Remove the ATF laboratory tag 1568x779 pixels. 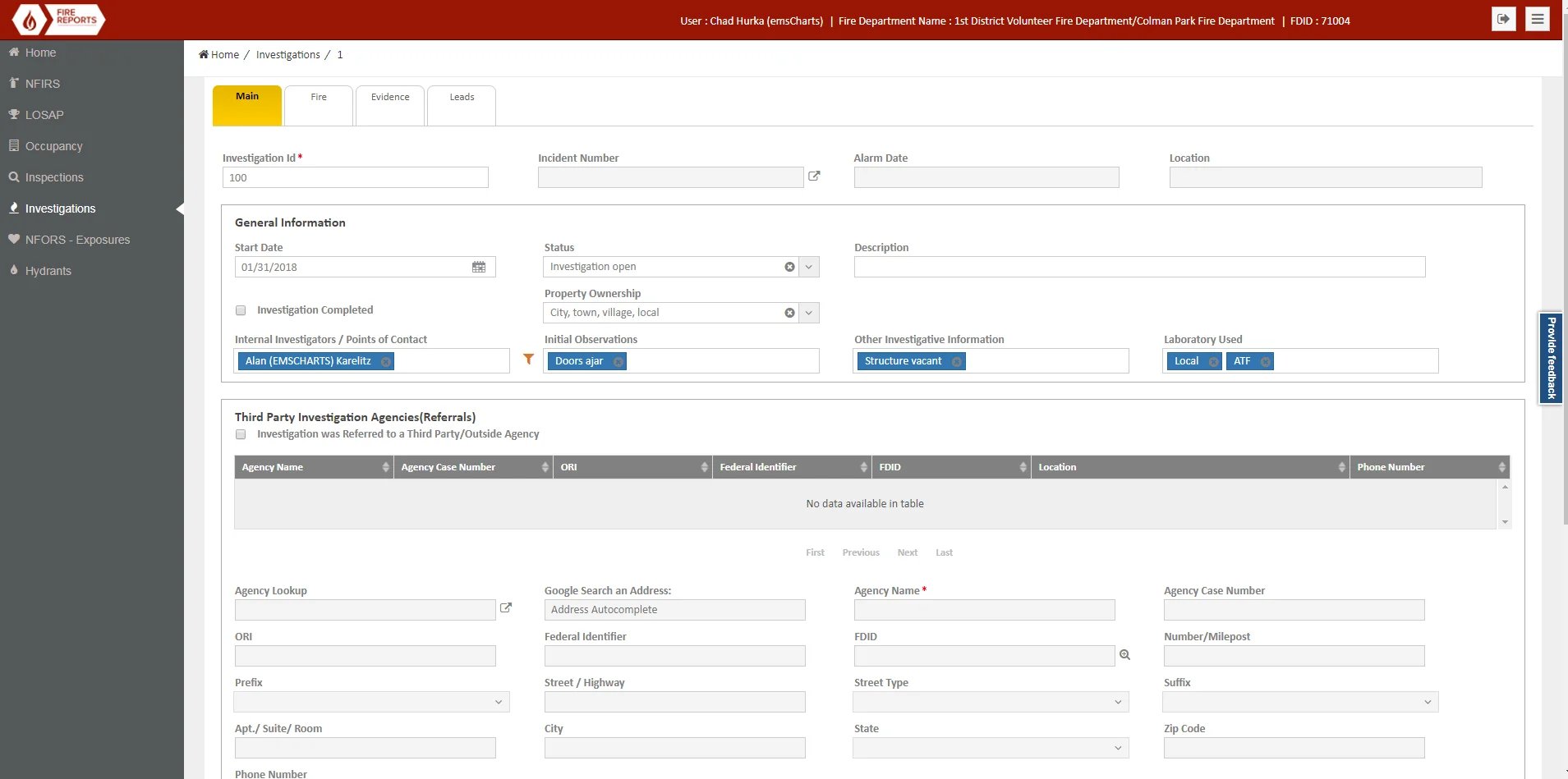[x=1265, y=361]
